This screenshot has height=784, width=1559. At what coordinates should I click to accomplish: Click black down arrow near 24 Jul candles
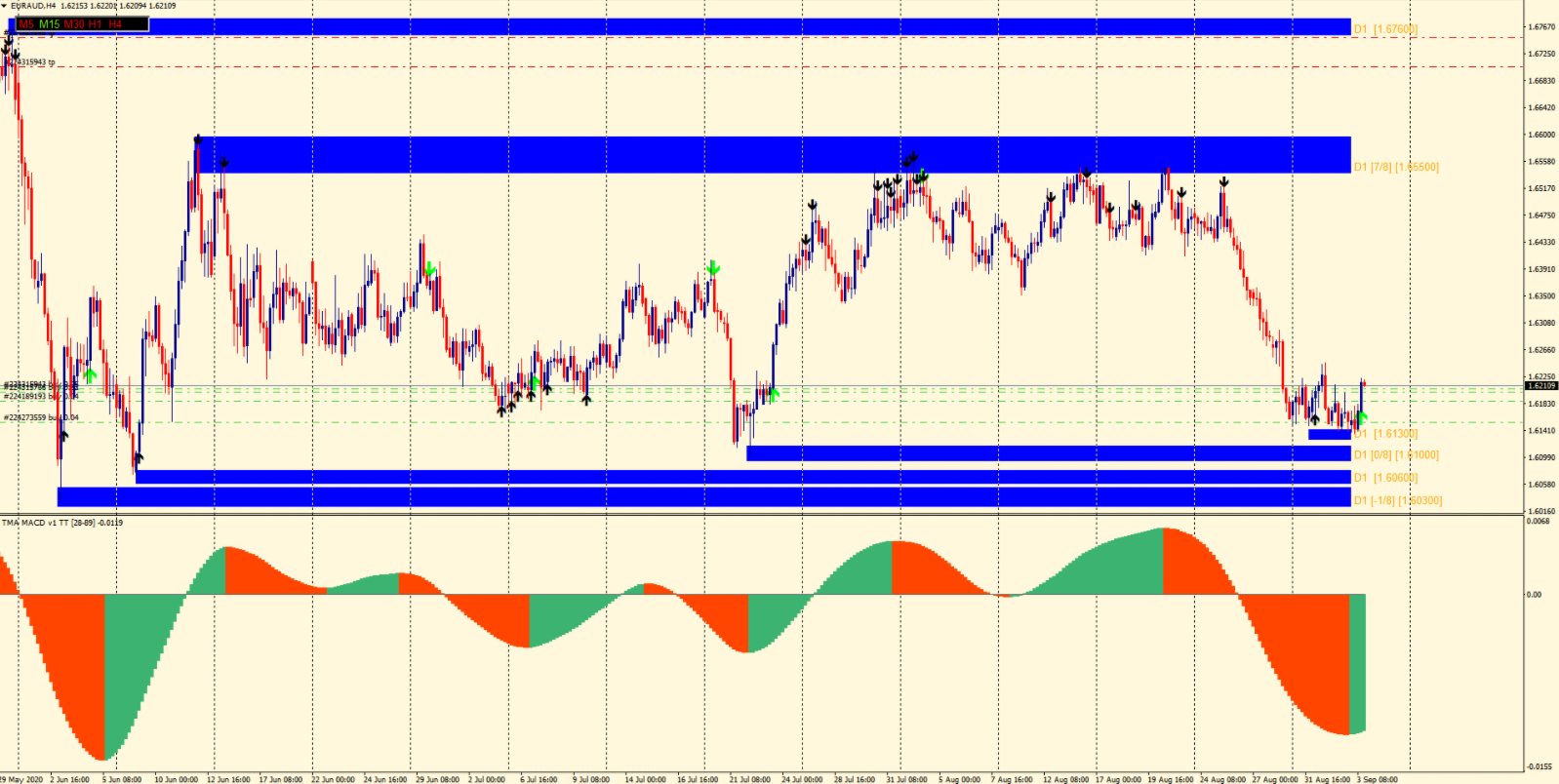point(807,240)
